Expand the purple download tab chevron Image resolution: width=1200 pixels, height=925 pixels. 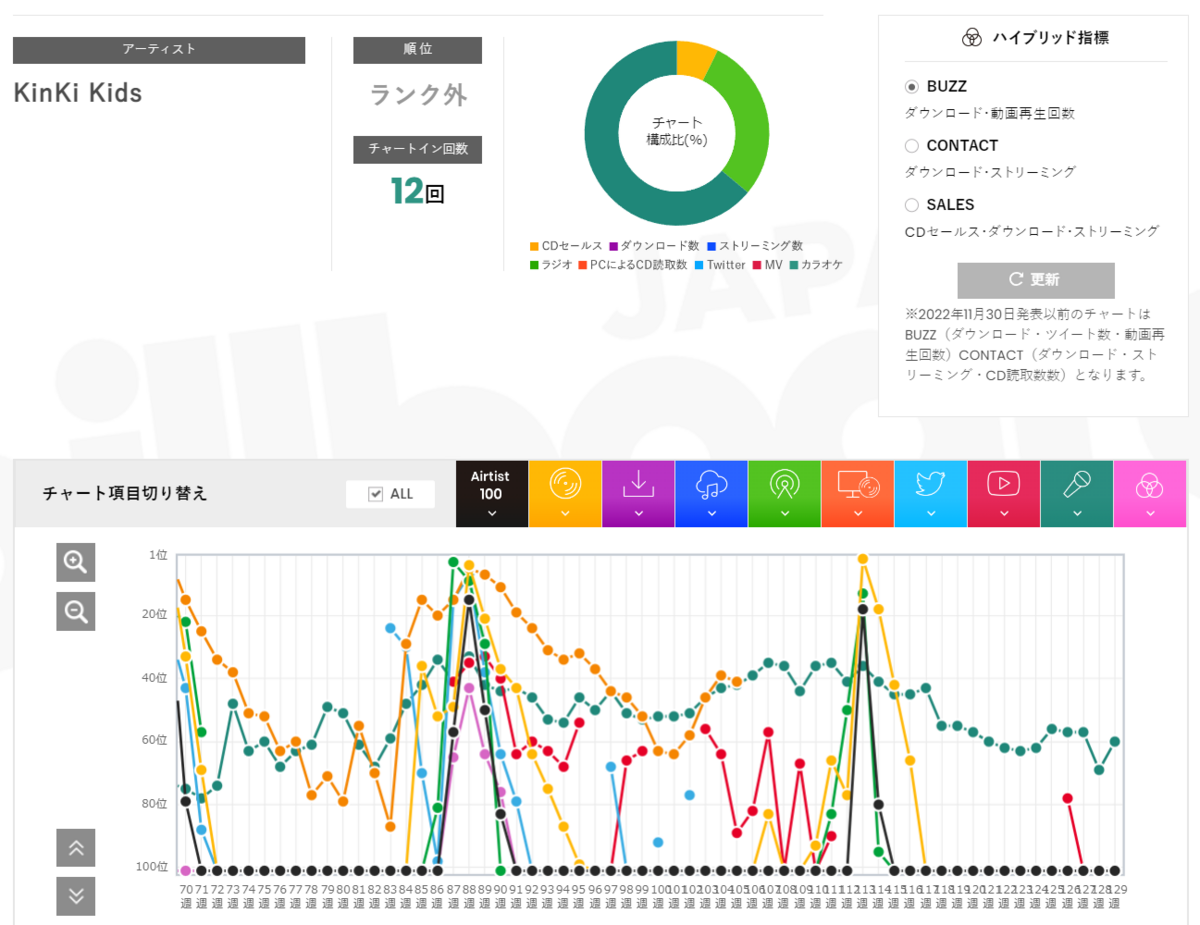pyautogui.click(x=638, y=513)
